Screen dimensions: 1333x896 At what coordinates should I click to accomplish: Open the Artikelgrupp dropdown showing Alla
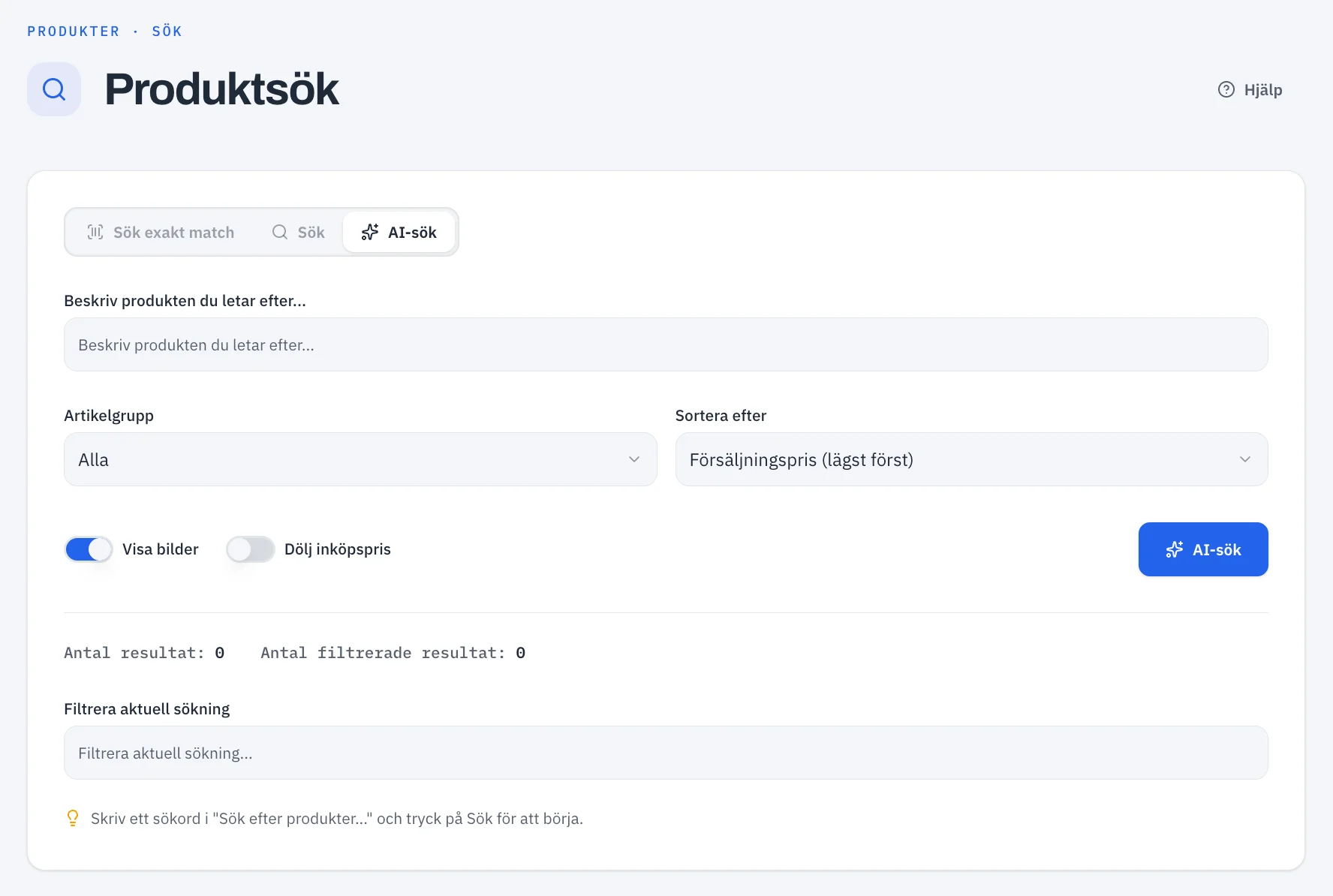pyautogui.click(x=360, y=459)
